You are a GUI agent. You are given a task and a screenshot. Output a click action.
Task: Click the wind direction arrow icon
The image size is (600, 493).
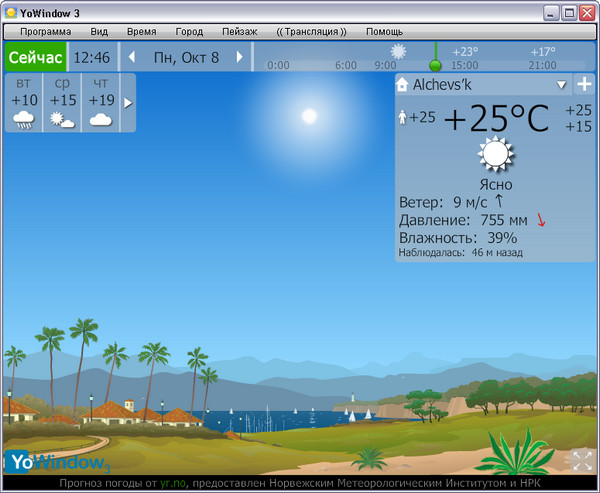pos(499,201)
